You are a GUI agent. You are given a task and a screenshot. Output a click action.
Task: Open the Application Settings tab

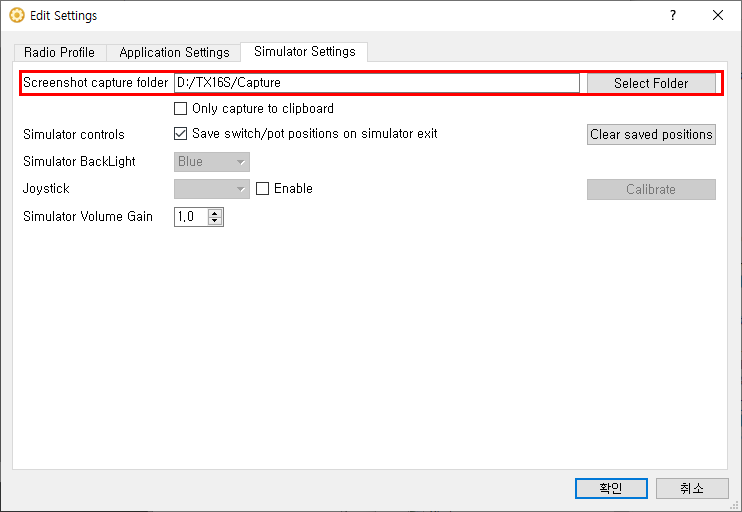[174, 53]
